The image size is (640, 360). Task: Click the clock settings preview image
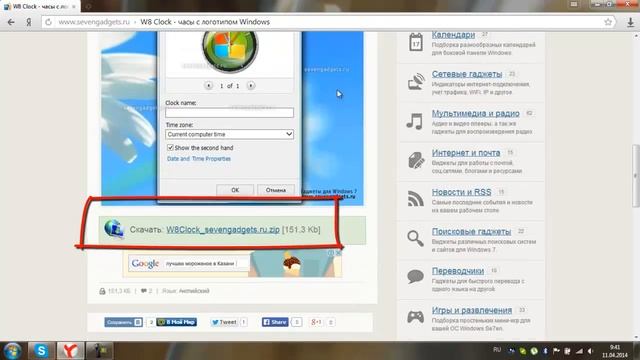(x=232, y=118)
